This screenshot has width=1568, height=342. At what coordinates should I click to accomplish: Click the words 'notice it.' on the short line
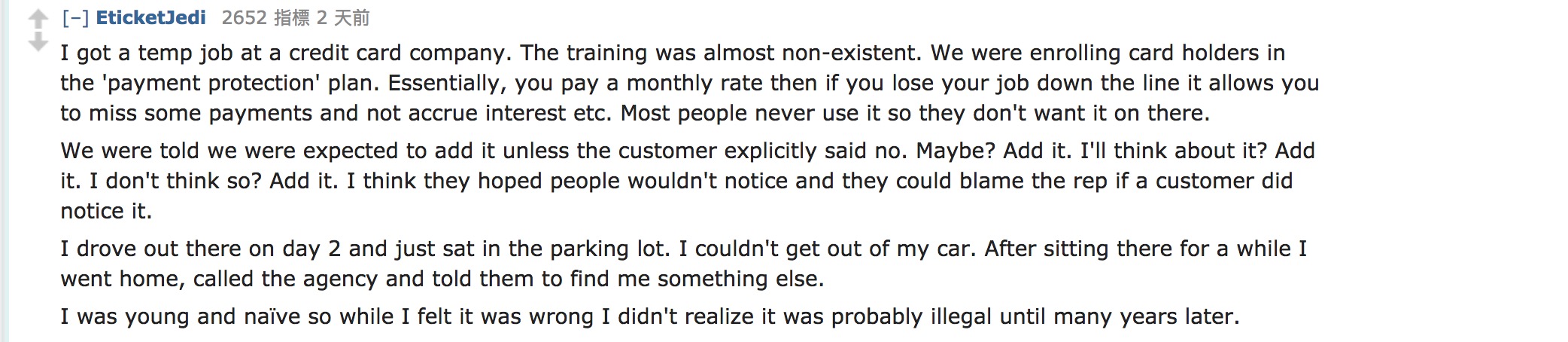point(106,211)
